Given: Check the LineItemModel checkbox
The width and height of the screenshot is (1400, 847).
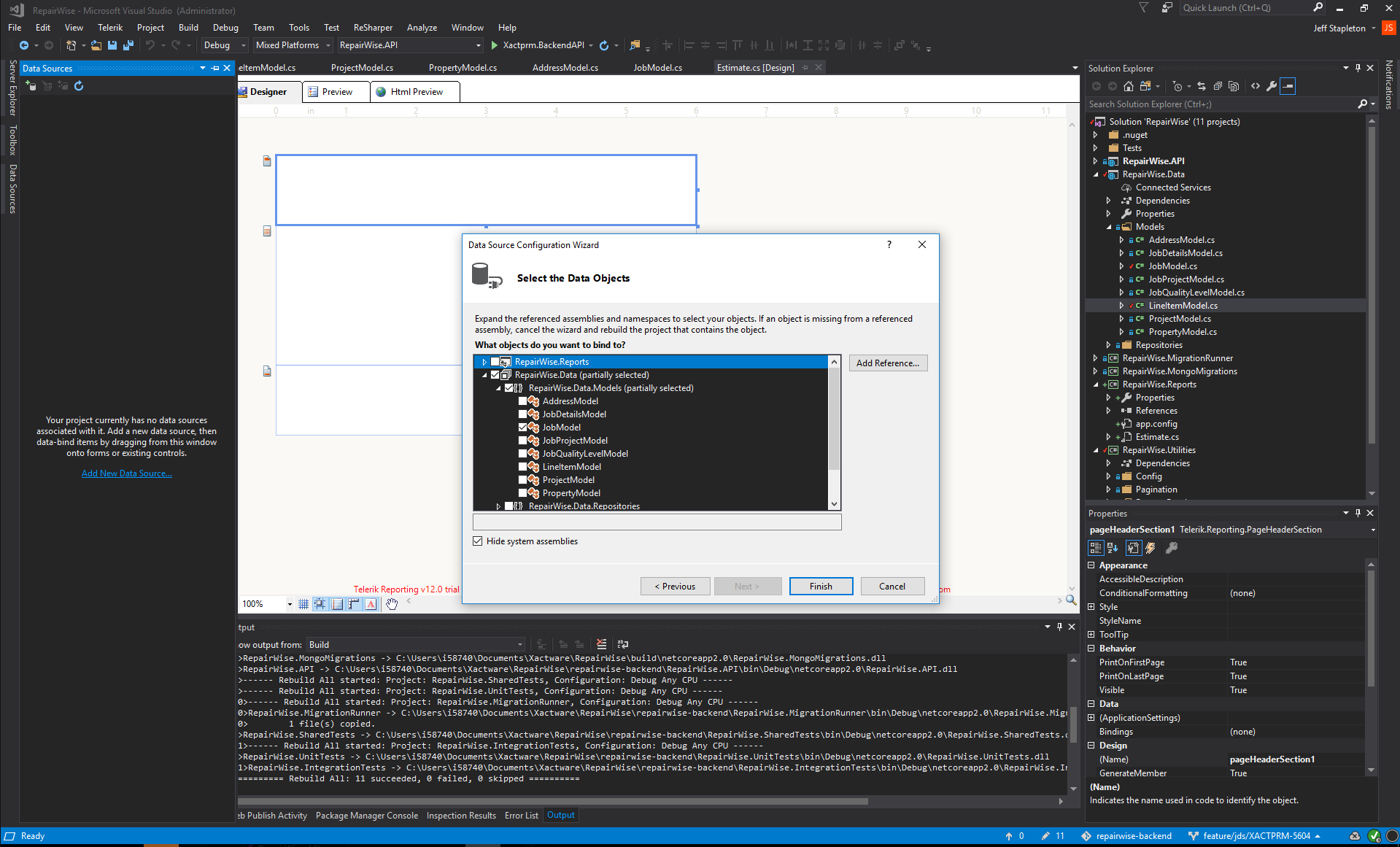Looking at the screenshot, I should [x=522, y=467].
